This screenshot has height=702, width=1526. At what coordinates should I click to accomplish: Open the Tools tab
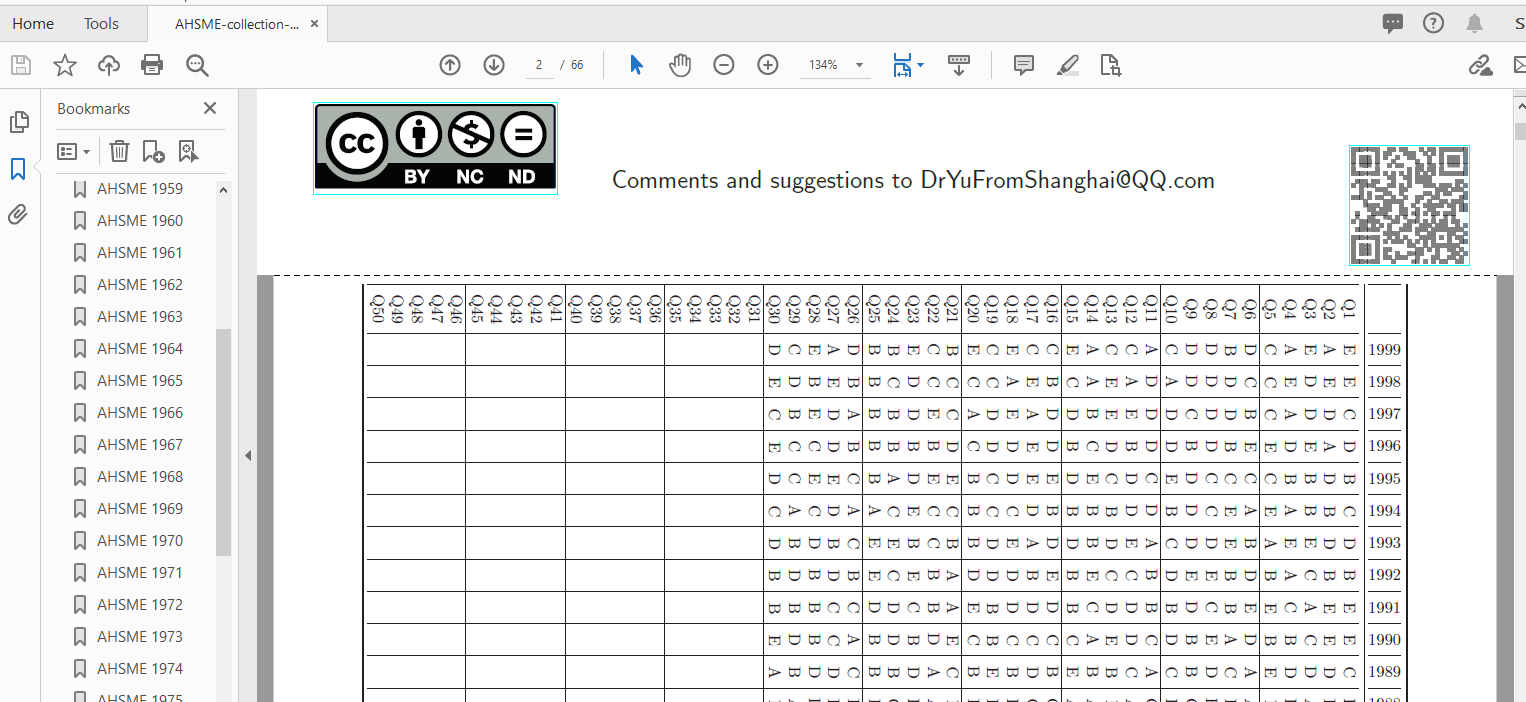pyautogui.click(x=101, y=24)
